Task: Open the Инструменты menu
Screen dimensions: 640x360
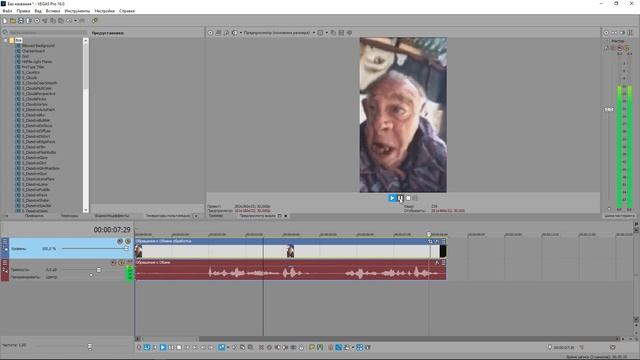Action: click(77, 11)
